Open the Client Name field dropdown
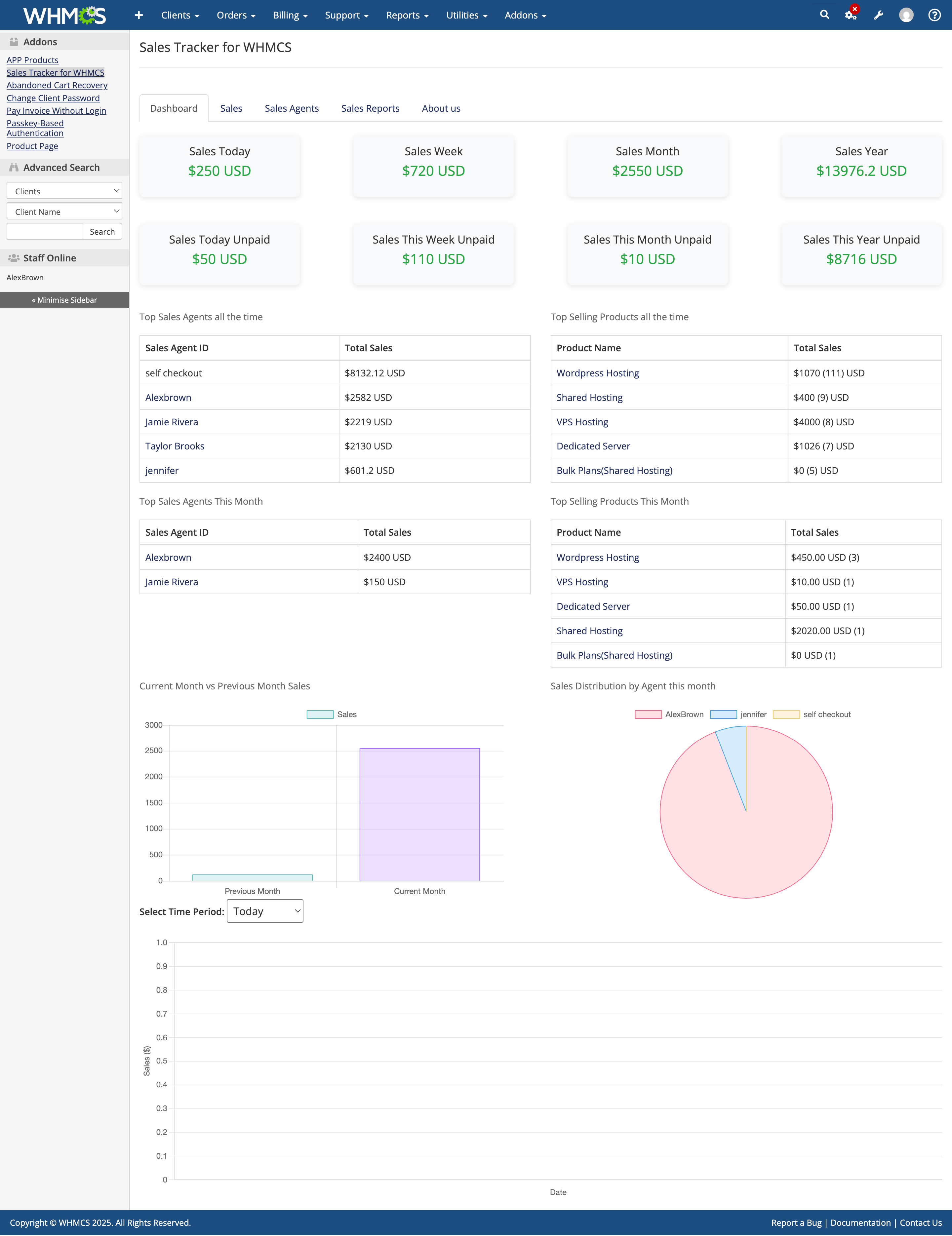Image resolution: width=952 pixels, height=1236 pixels. 64,212
